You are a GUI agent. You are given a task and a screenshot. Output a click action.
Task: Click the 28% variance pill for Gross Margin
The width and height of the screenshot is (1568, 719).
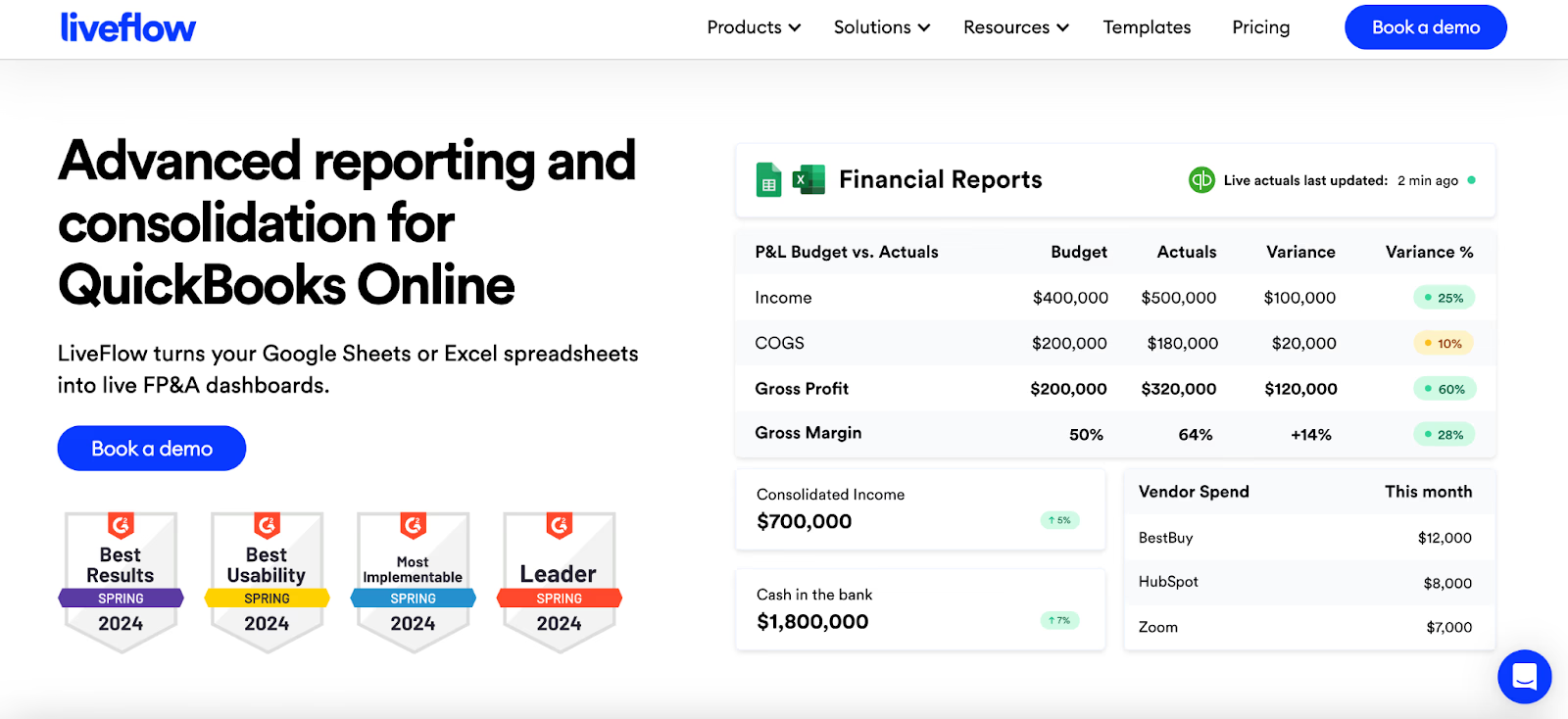(x=1444, y=434)
